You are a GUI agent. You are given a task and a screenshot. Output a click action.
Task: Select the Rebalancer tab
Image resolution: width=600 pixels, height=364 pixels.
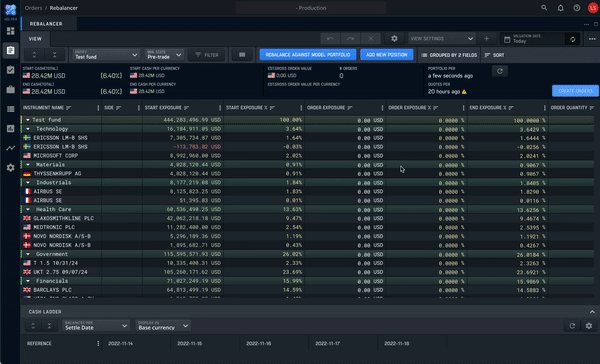[46, 24]
